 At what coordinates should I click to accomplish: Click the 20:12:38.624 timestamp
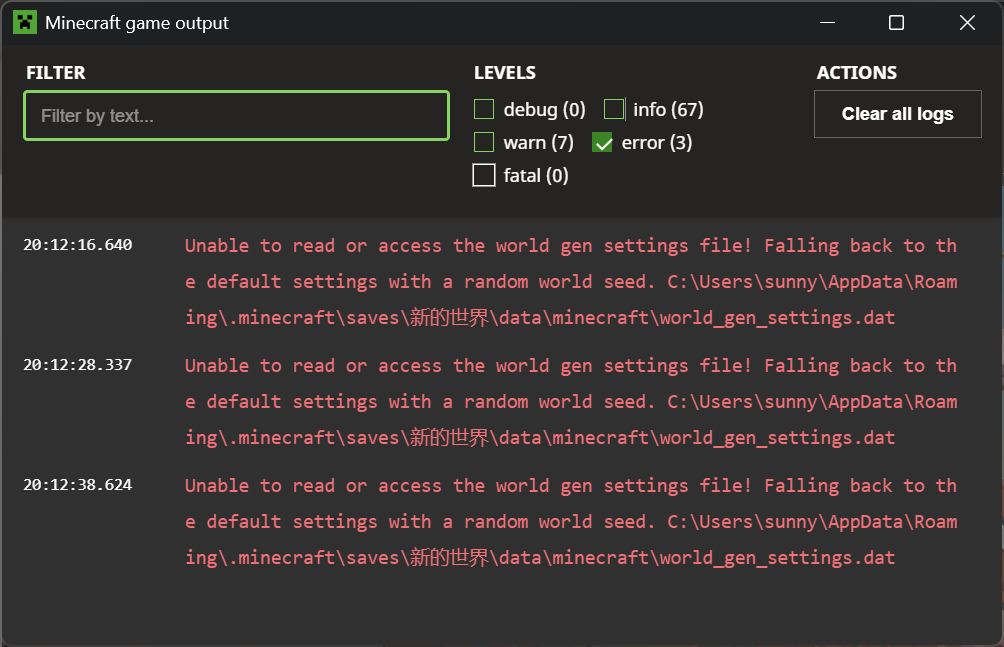pos(78,485)
